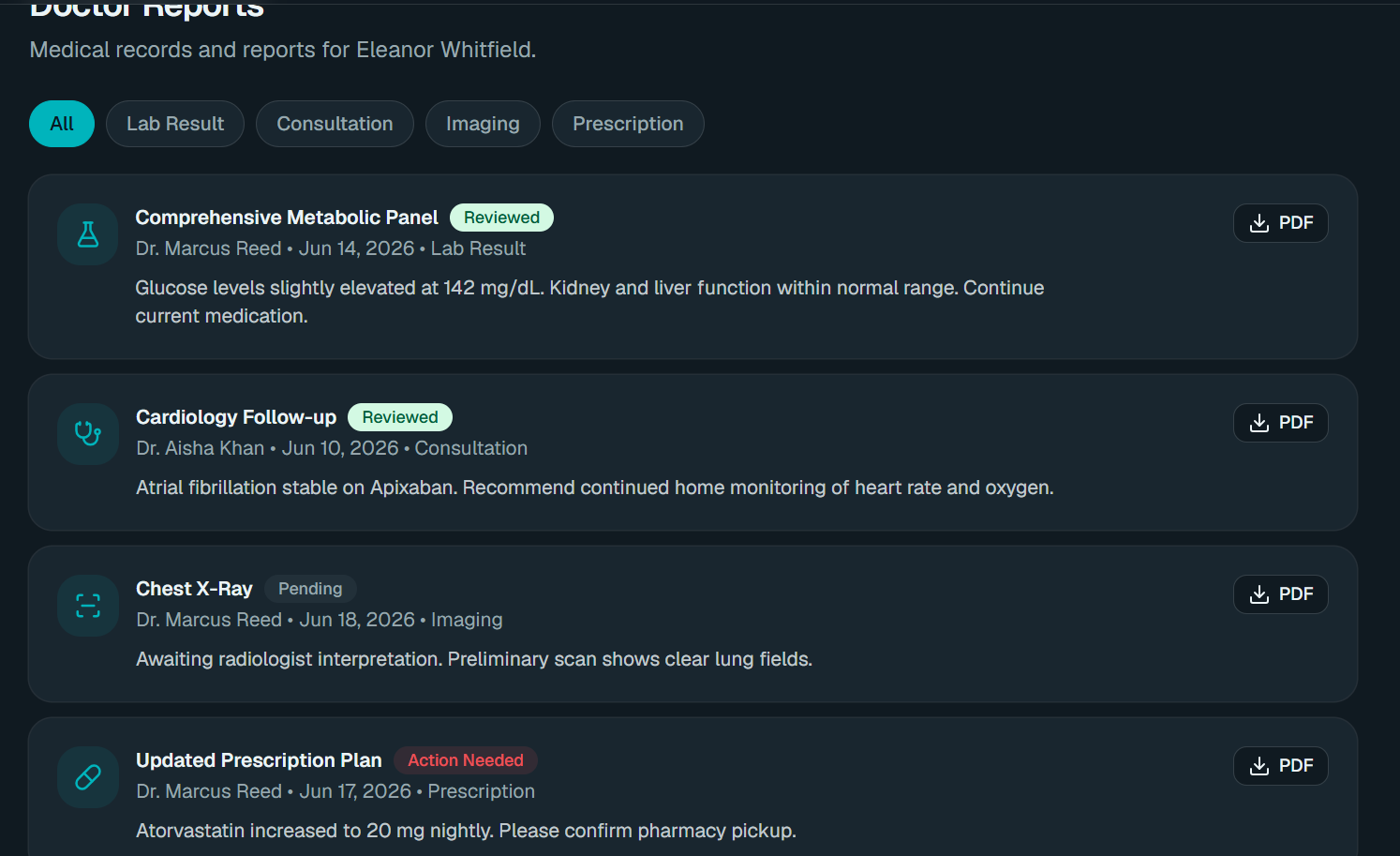The width and height of the screenshot is (1400, 856).
Task: Open the Chest X-Ray report title
Action: pyautogui.click(x=194, y=589)
